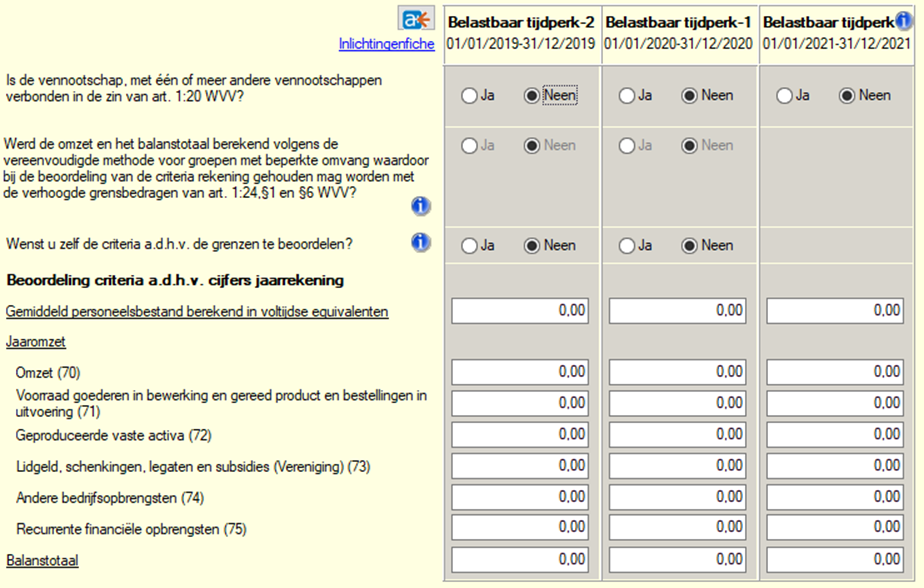Click personeelsbestand field for period 2020
924x588 pixels.
(x=679, y=312)
